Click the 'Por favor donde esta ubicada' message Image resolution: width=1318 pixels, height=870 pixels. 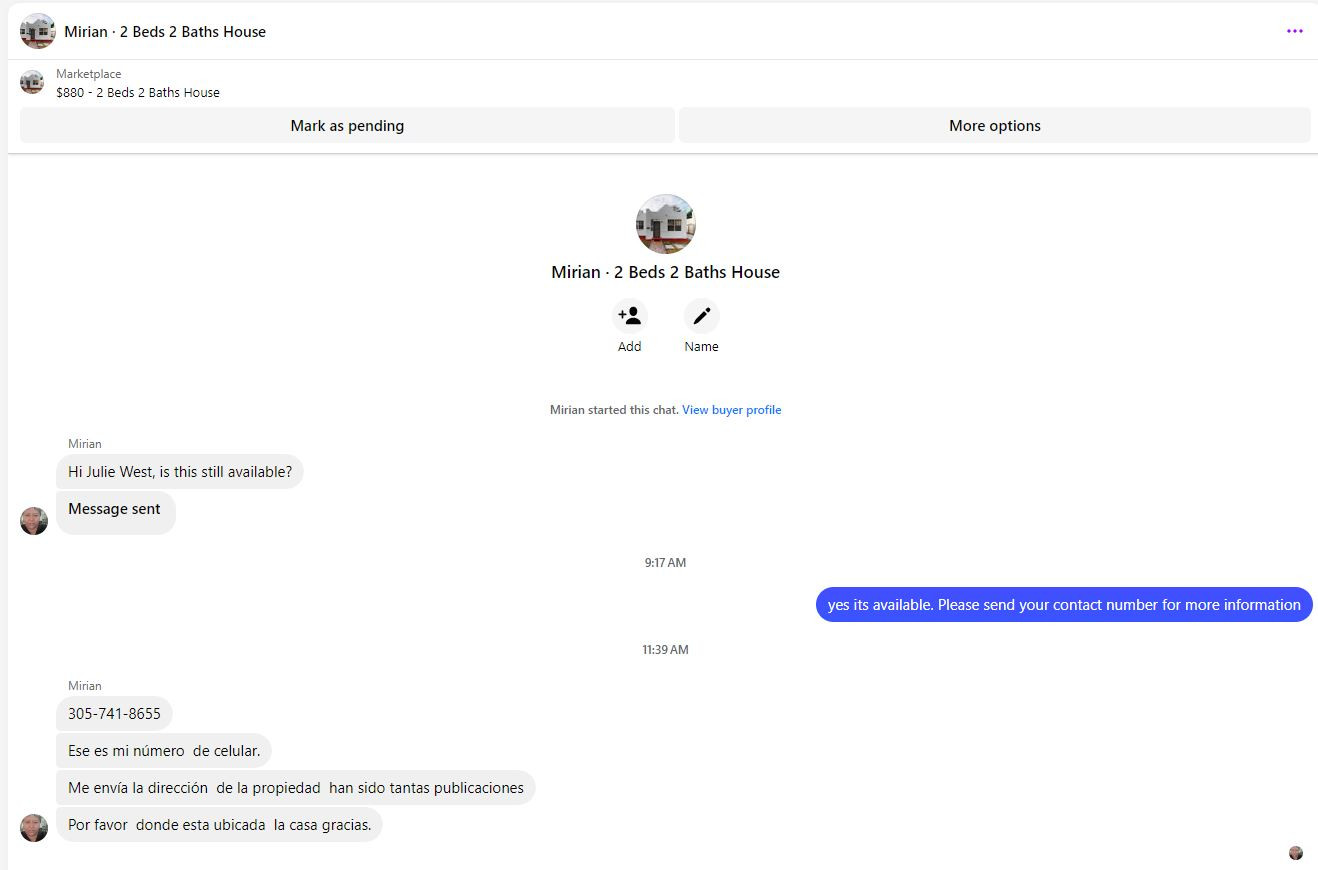[x=219, y=825]
